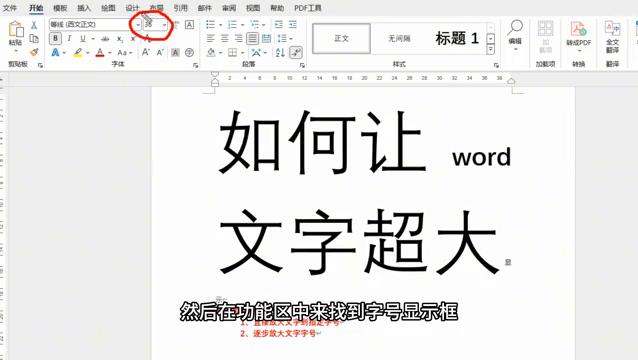Toggle Italic formatting button
Screen dimensions: 638x360
(x=69, y=39)
